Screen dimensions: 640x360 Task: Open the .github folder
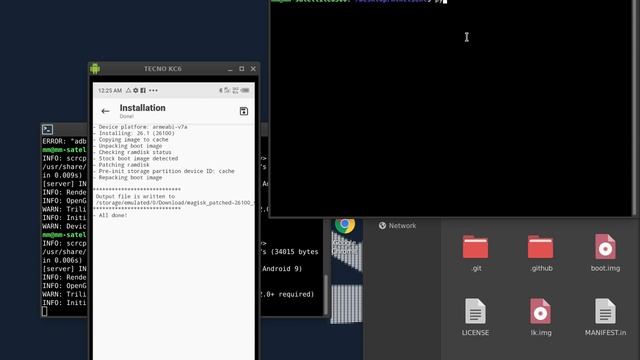pos(541,253)
